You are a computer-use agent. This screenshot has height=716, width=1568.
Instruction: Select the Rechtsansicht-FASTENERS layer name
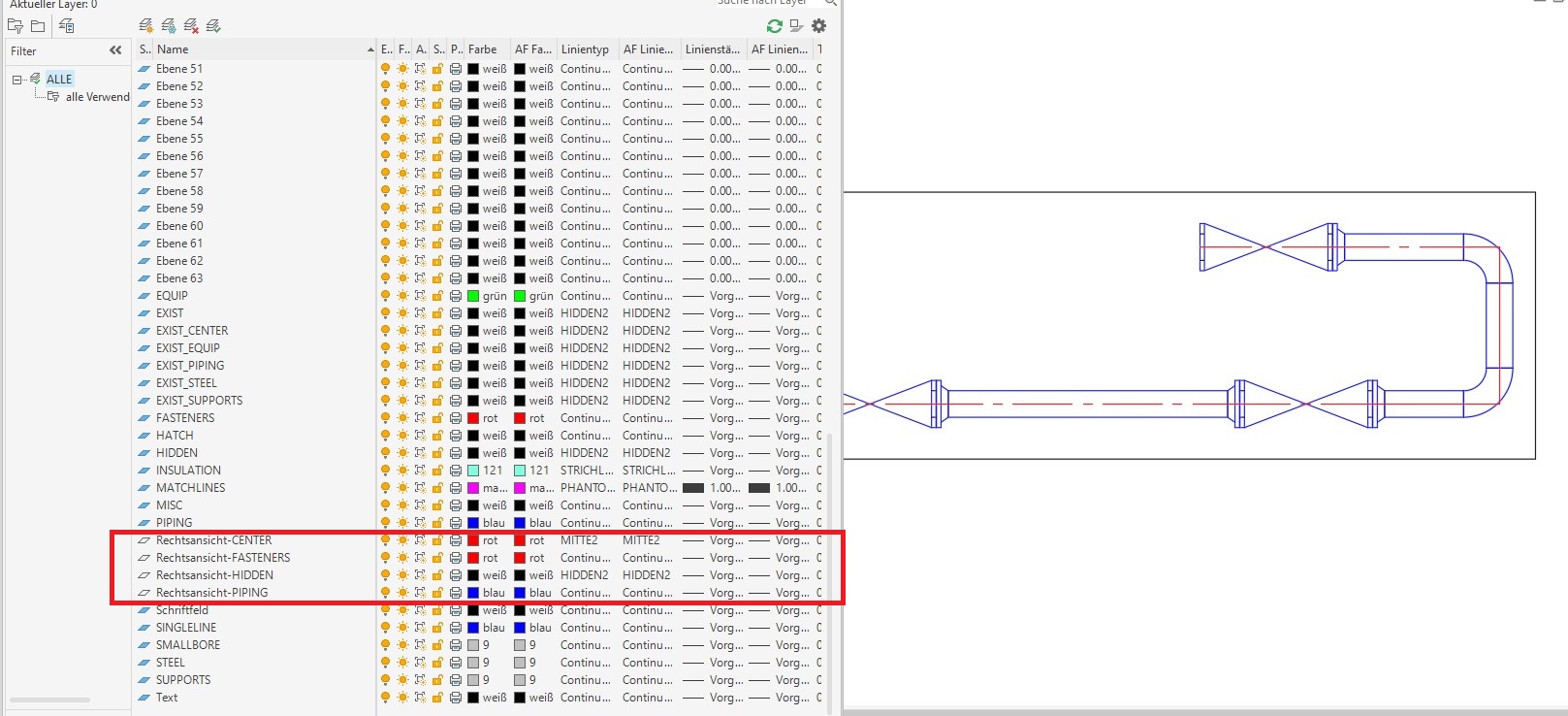click(x=223, y=558)
